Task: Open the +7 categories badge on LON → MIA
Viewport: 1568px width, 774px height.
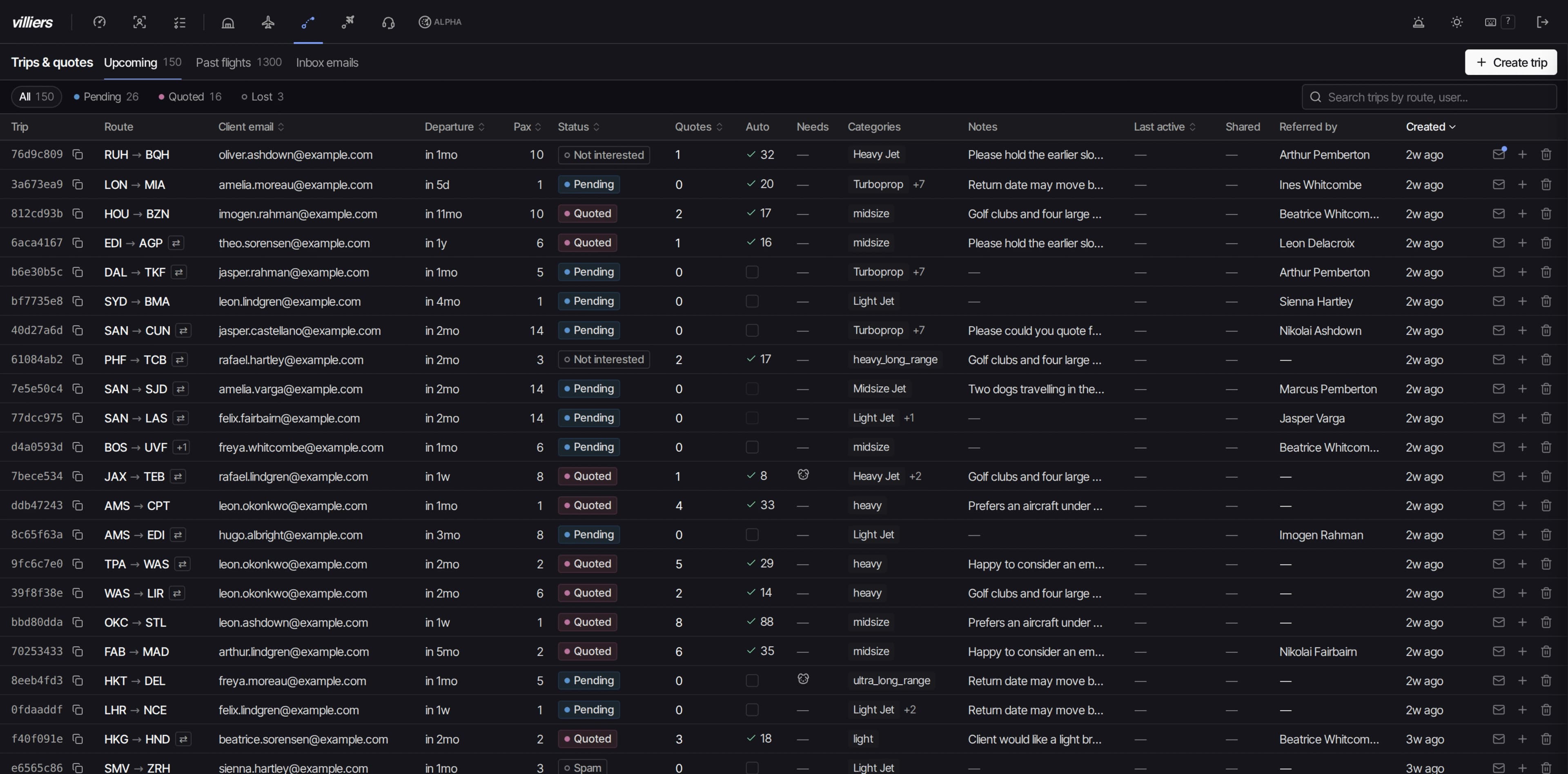Action: click(x=918, y=184)
